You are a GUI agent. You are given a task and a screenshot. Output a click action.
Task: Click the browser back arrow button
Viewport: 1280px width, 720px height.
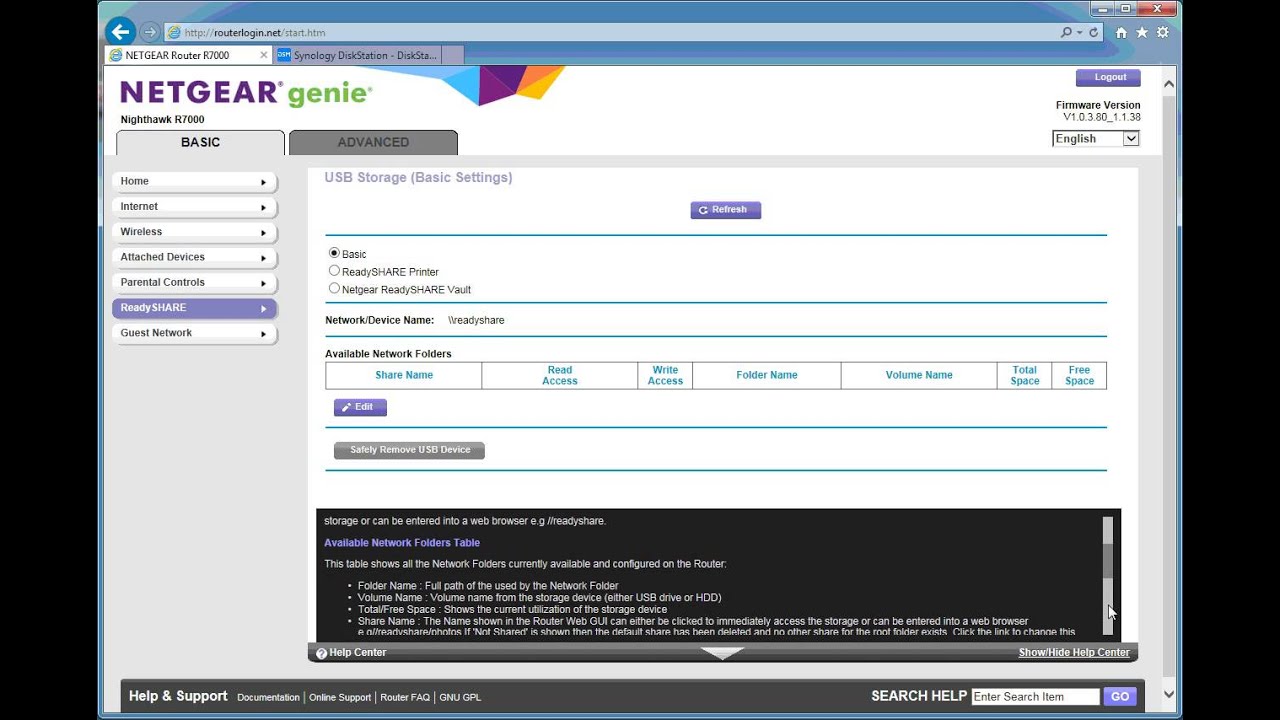tap(120, 32)
